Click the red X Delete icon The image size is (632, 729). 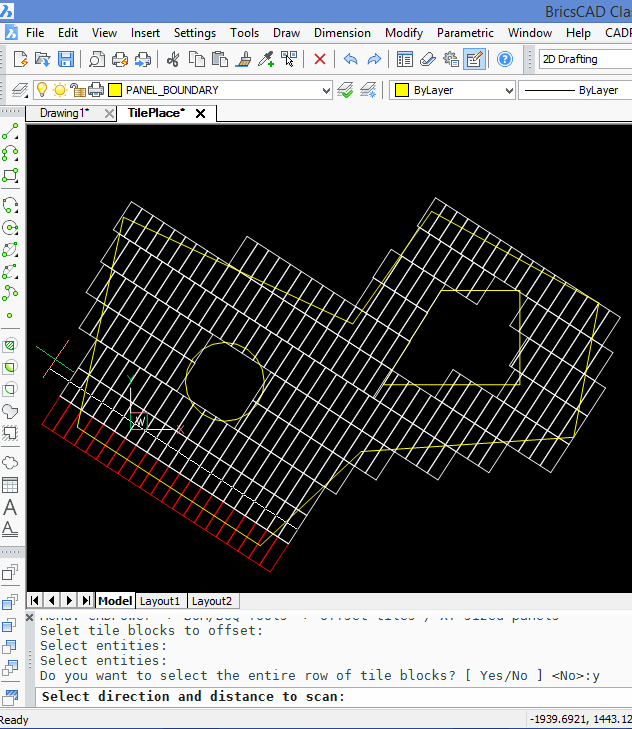click(320, 59)
